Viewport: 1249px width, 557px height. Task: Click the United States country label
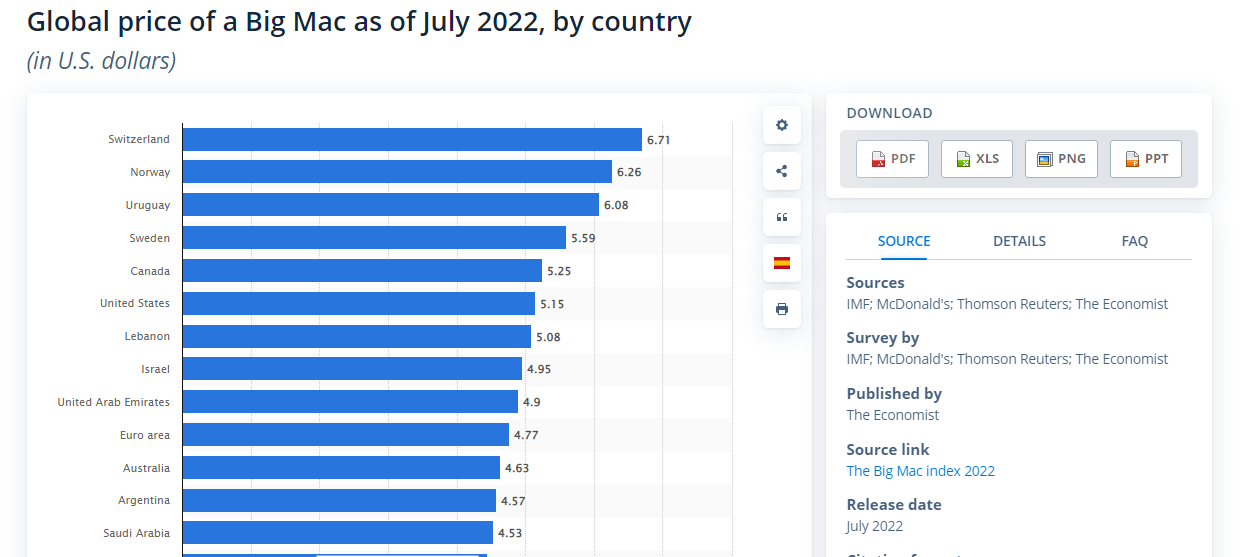click(135, 303)
